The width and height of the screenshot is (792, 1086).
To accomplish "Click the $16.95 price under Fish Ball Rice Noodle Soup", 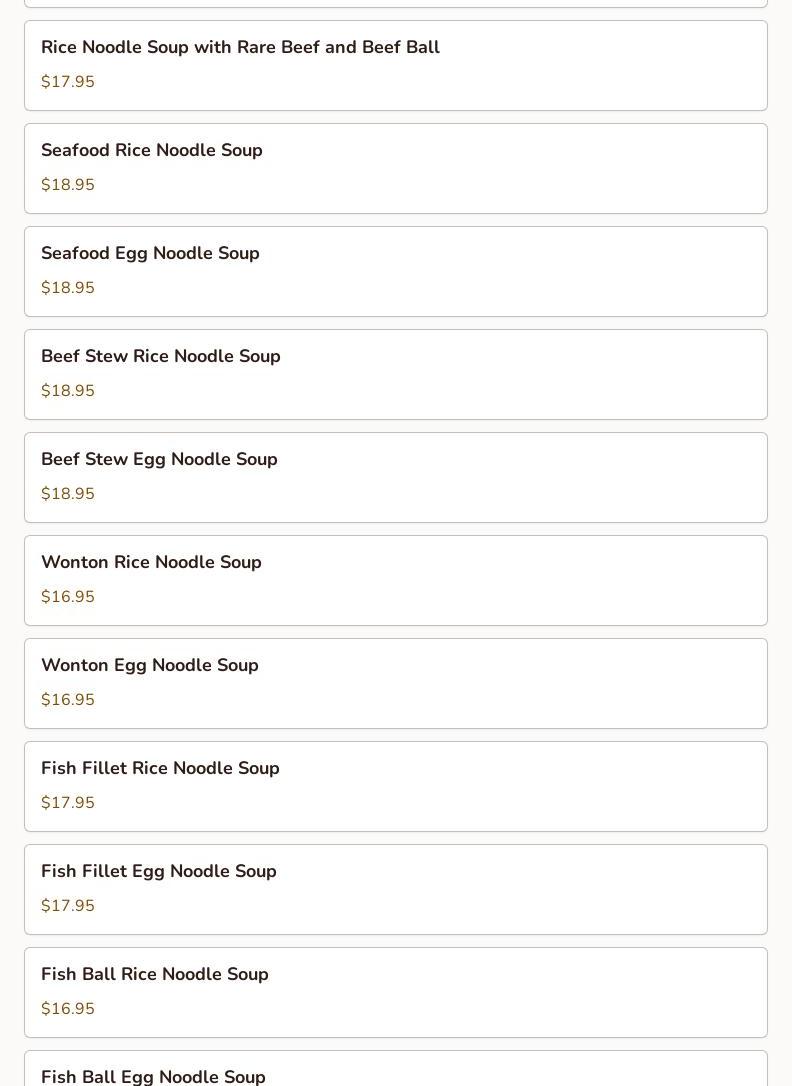I will (68, 1009).
